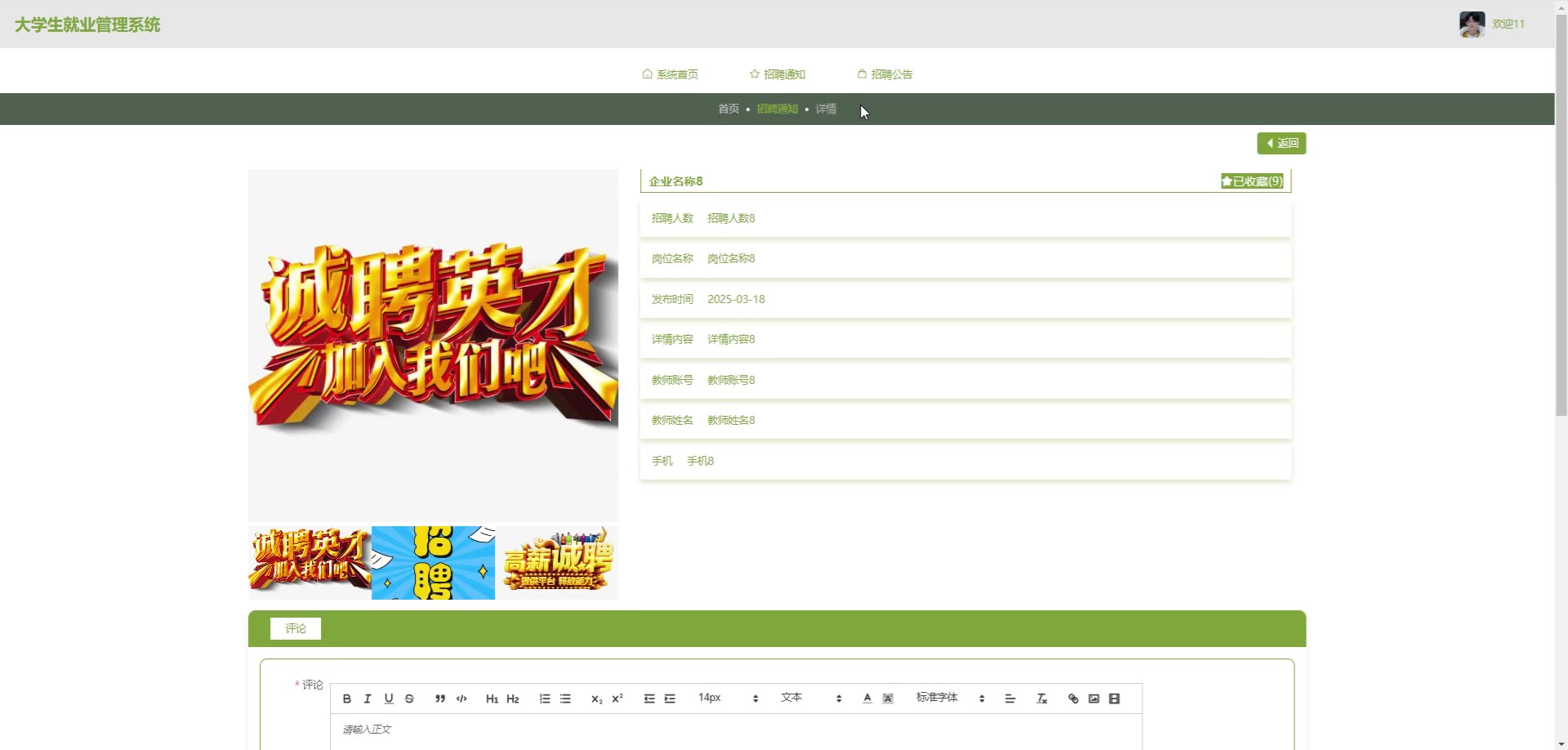
Task: Open the 招聘公告 navigation item
Action: (884, 74)
